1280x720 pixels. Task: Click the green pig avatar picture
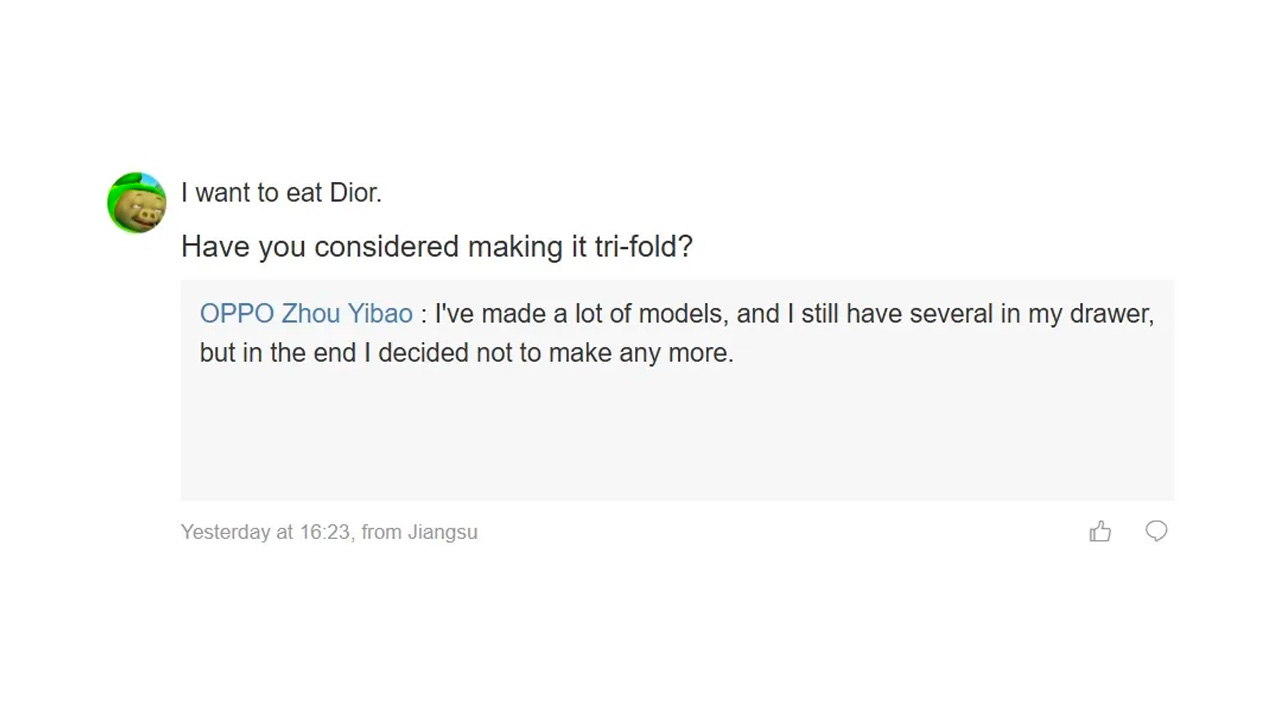[137, 202]
